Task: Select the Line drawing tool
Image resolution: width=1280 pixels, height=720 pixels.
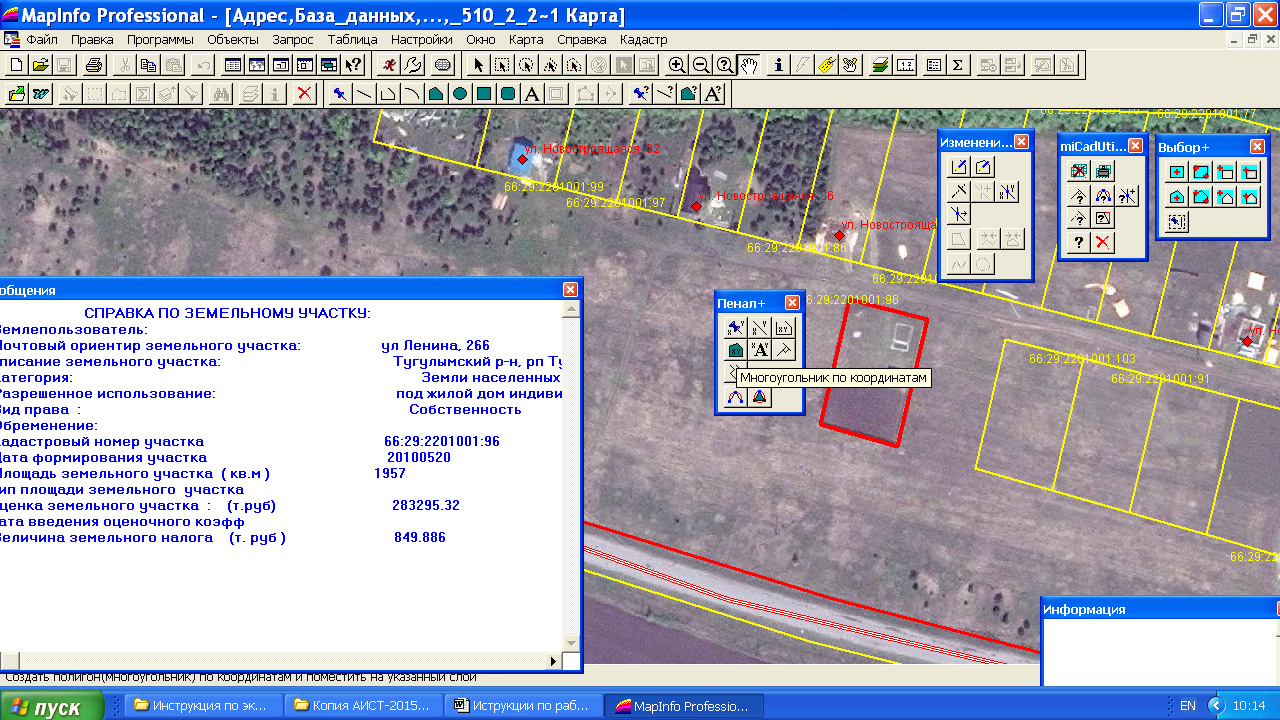Action: coord(364,94)
